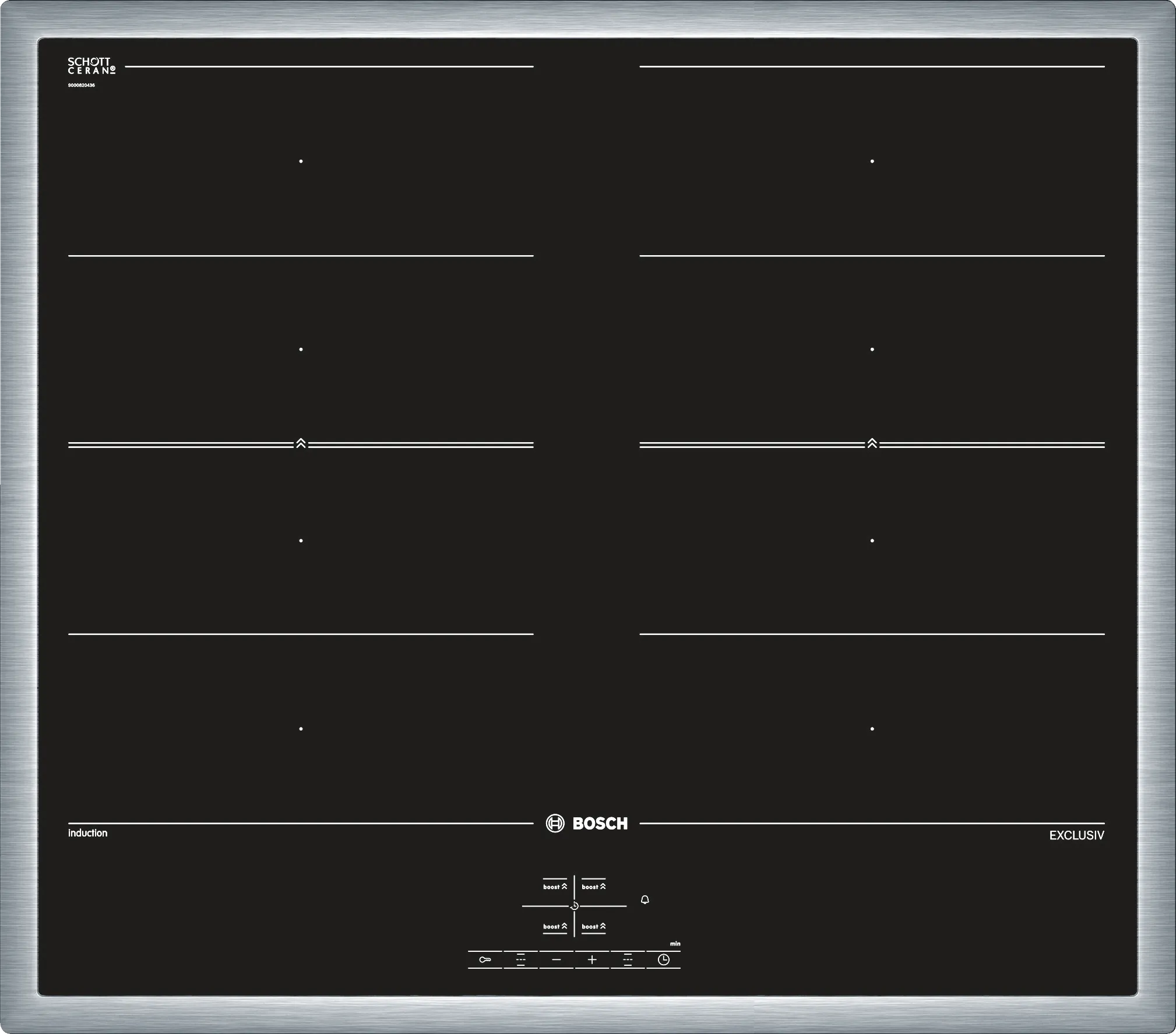Image resolution: width=1176 pixels, height=1034 pixels.
Task: Click the EXCLUSIV label
Action: click(x=1076, y=835)
